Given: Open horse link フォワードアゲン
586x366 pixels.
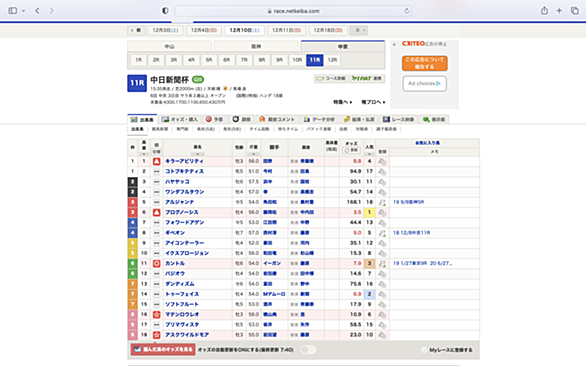Looking at the screenshot, I should pos(185,222).
